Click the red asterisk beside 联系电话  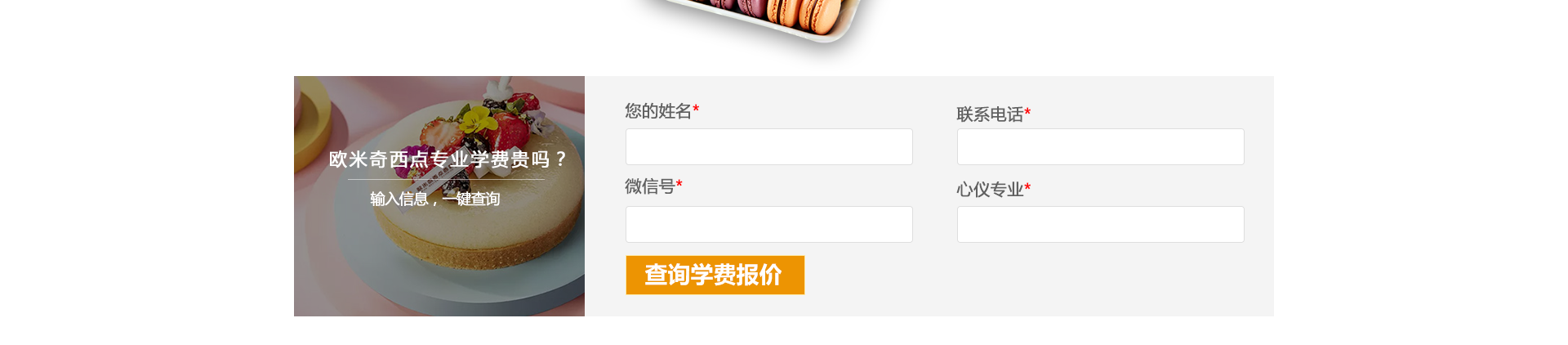[1027, 112]
